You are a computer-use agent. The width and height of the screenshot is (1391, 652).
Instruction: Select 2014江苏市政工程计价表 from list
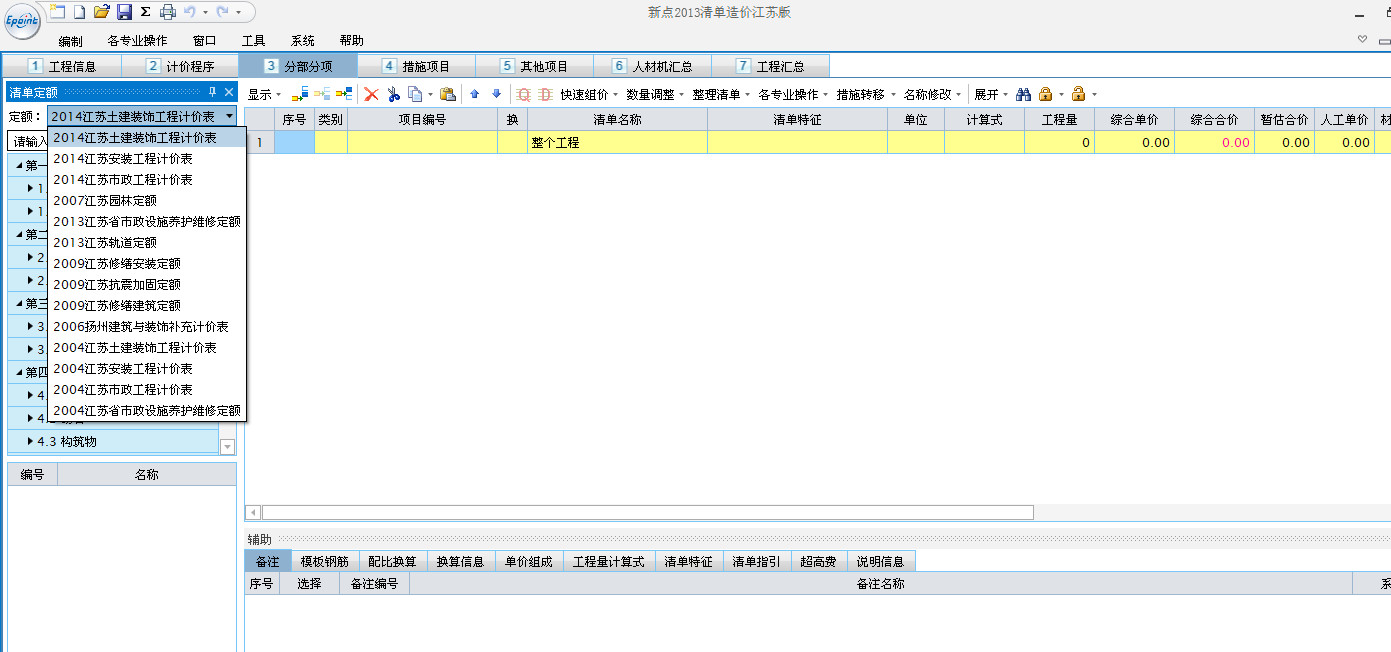[x=146, y=180]
